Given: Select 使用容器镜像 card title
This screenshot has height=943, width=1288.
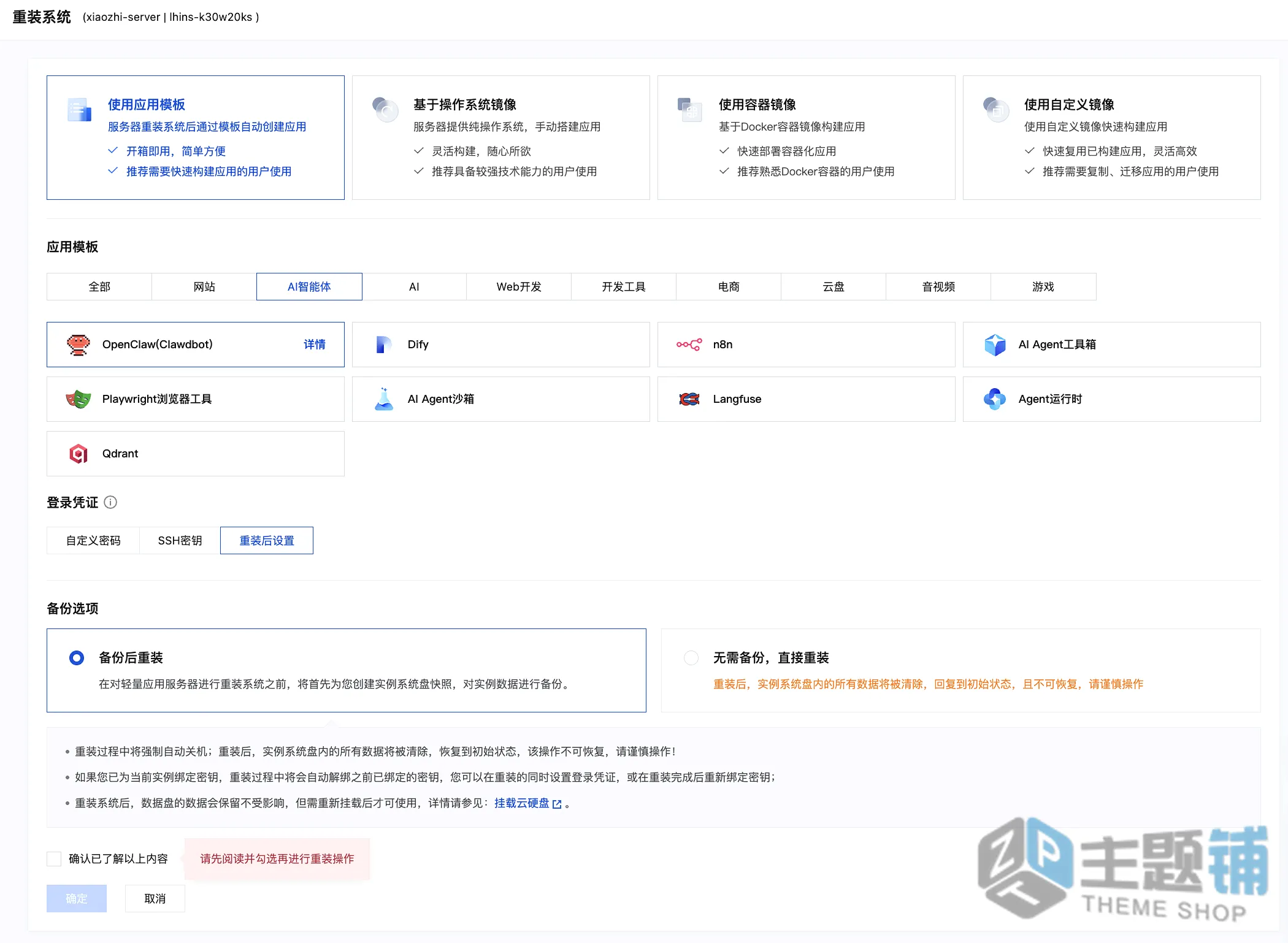Looking at the screenshot, I should (757, 105).
